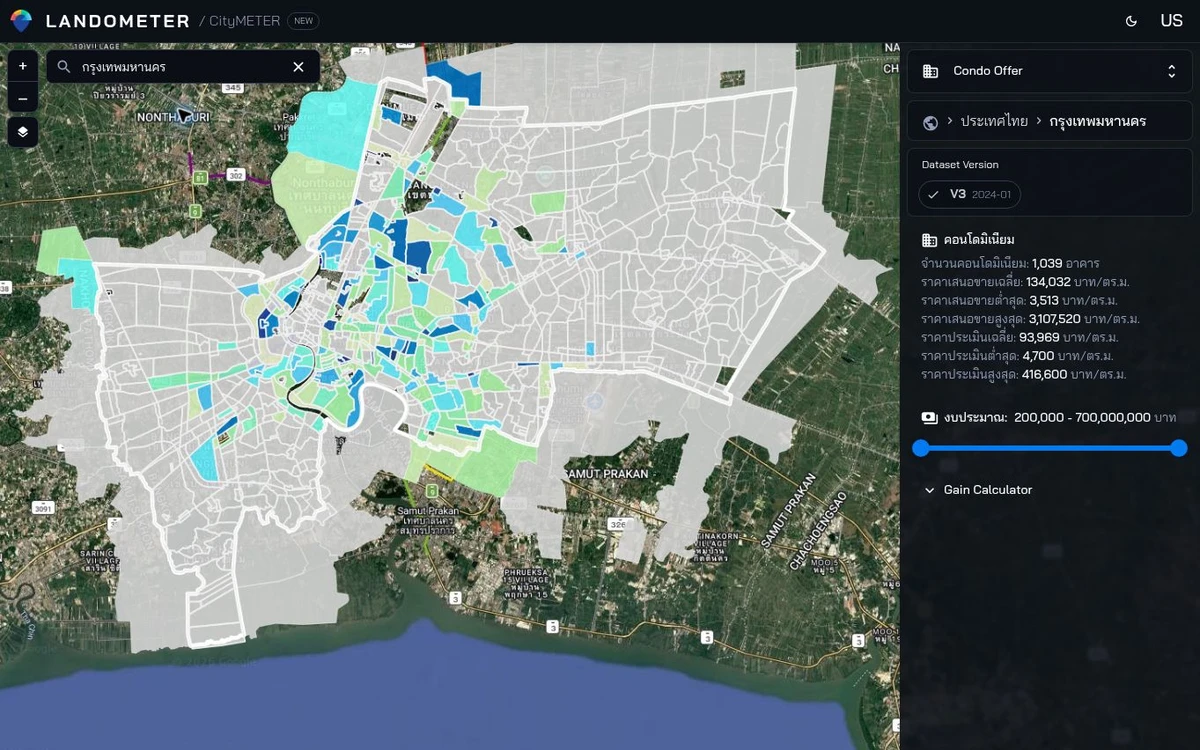The image size is (1200, 750).
Task: Select dataset version V3 2024-01
Action: click(x=969, y=194)
